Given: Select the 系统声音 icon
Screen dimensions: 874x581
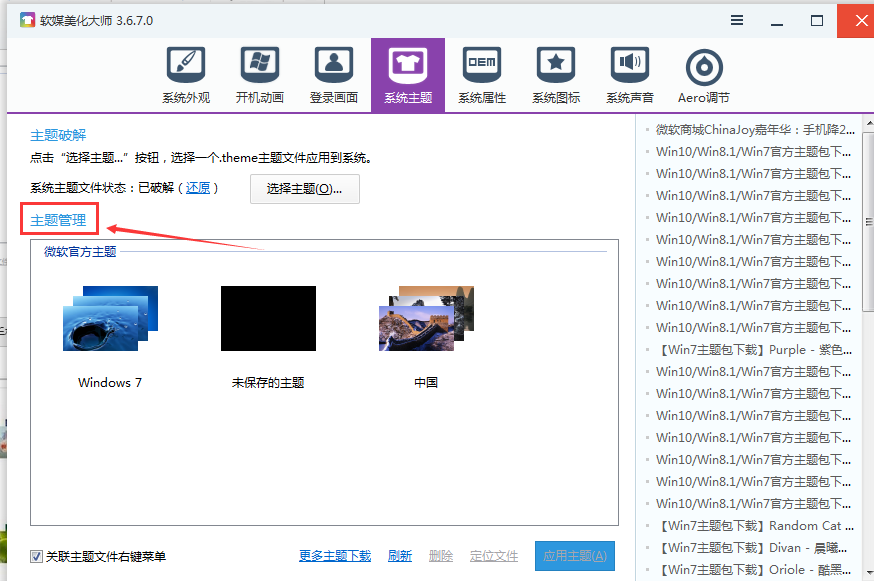Looking at the screenshot, I should (x=629, y=73).
